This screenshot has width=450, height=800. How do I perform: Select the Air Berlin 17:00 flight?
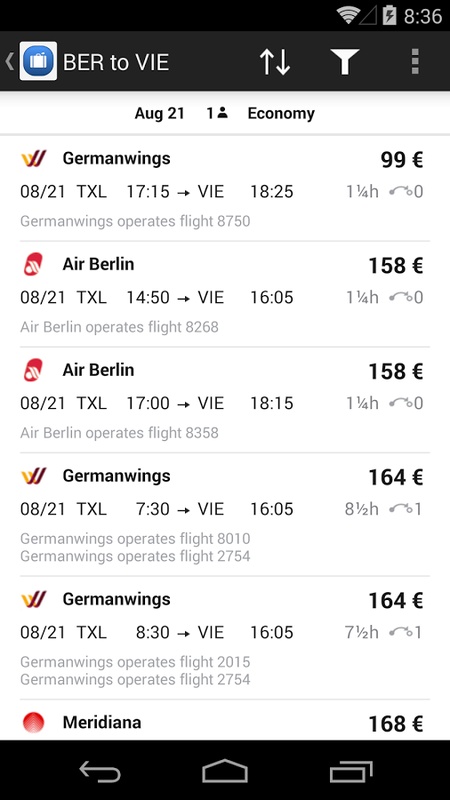point(225,400)
